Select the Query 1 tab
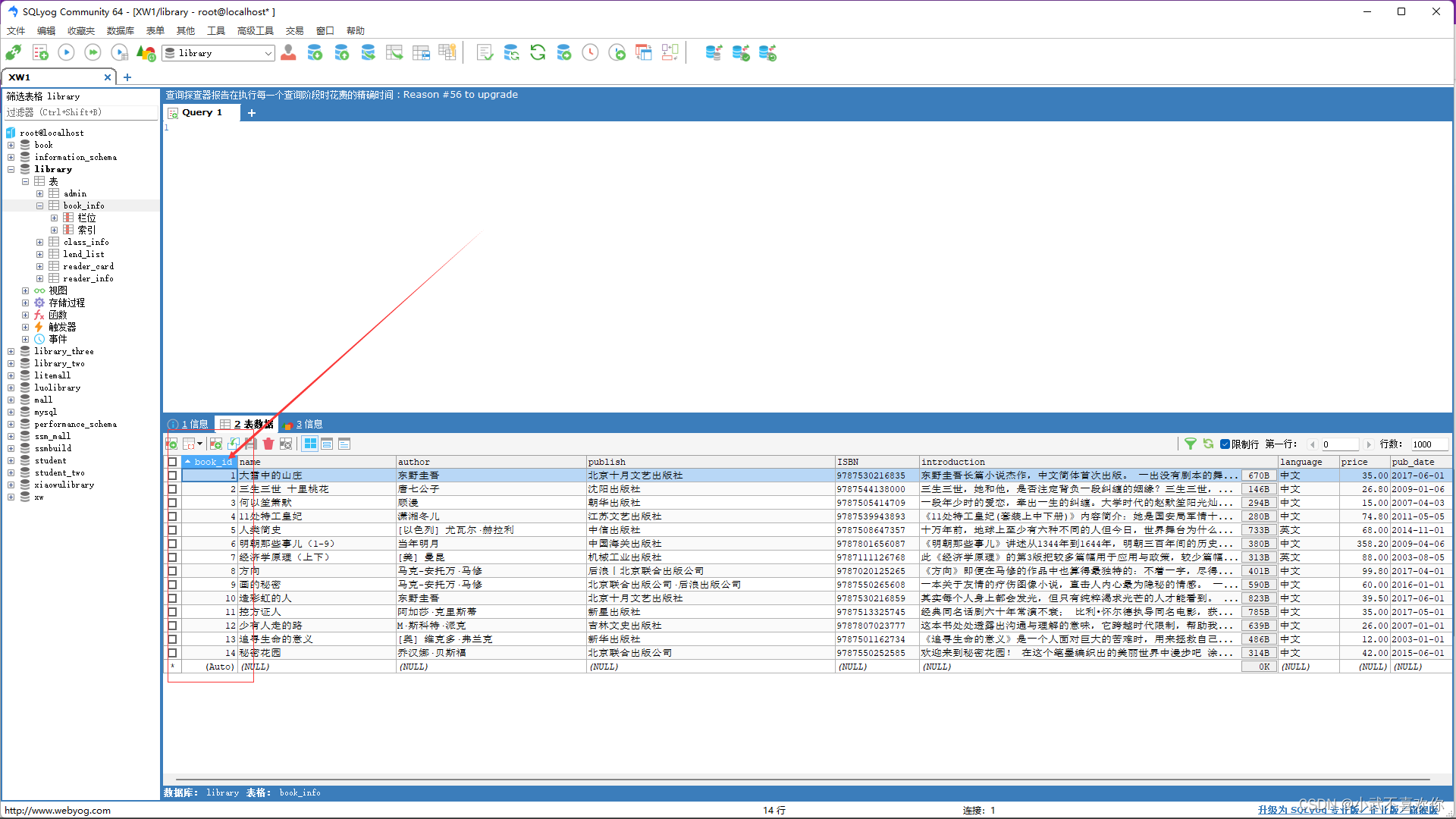This screenshot has width=1456, height=819. coord(202,112)
